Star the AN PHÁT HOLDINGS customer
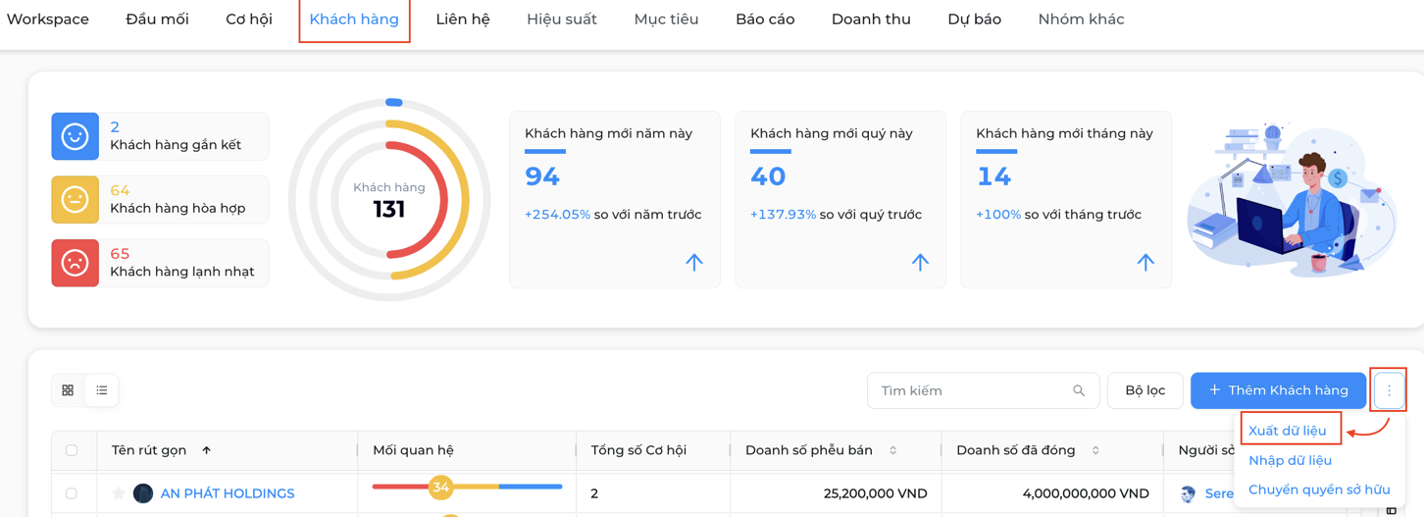 (x=119, y=493)
